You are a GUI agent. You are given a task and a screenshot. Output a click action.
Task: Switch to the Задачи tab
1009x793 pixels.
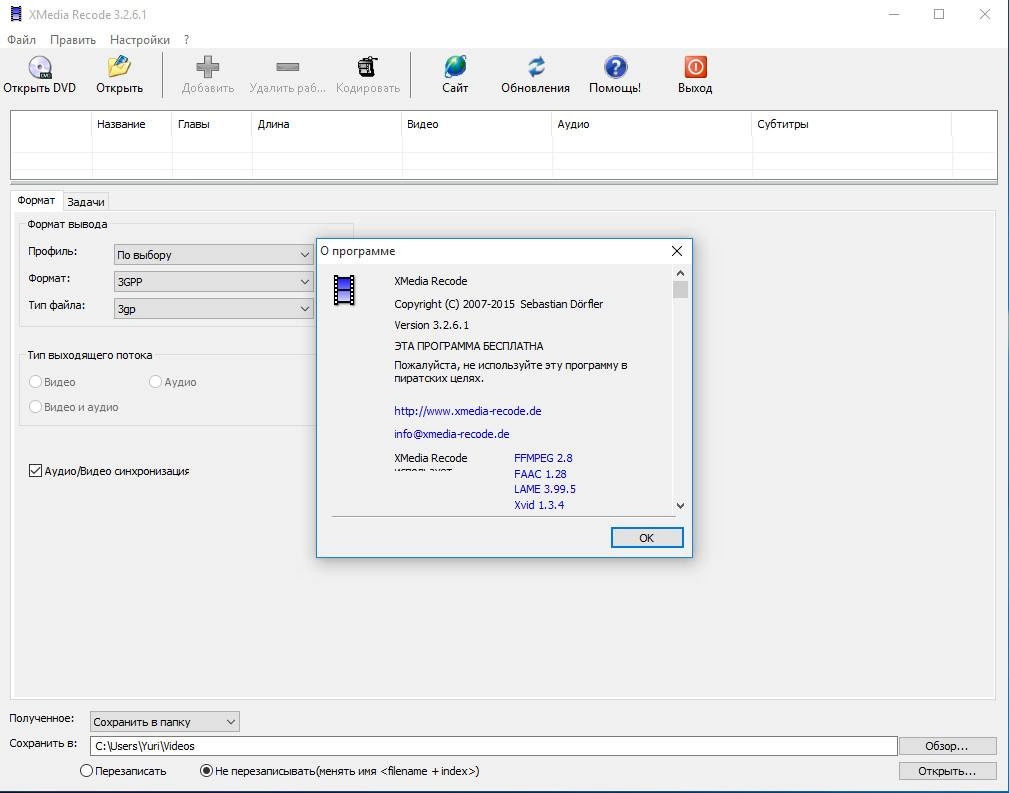pyautogui.click(x=86, y=201)
